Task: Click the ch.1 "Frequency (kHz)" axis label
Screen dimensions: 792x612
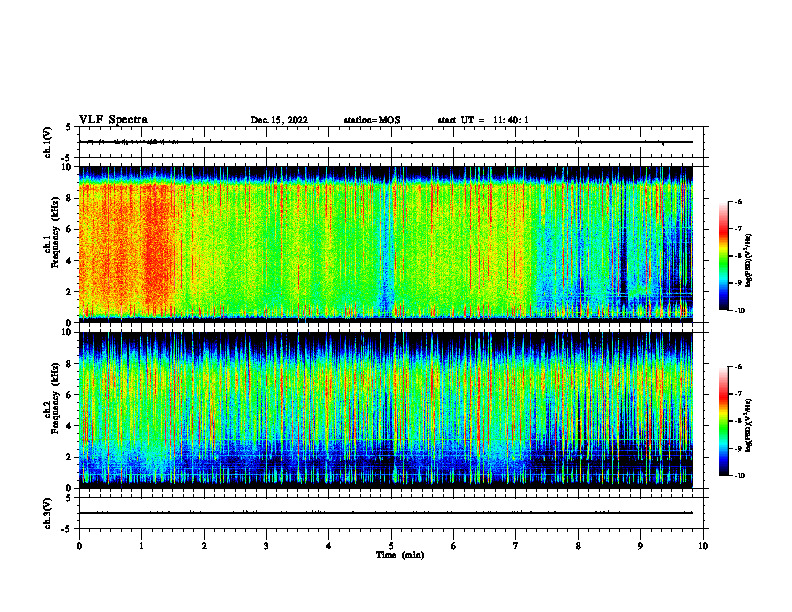Action: [55, 232]
